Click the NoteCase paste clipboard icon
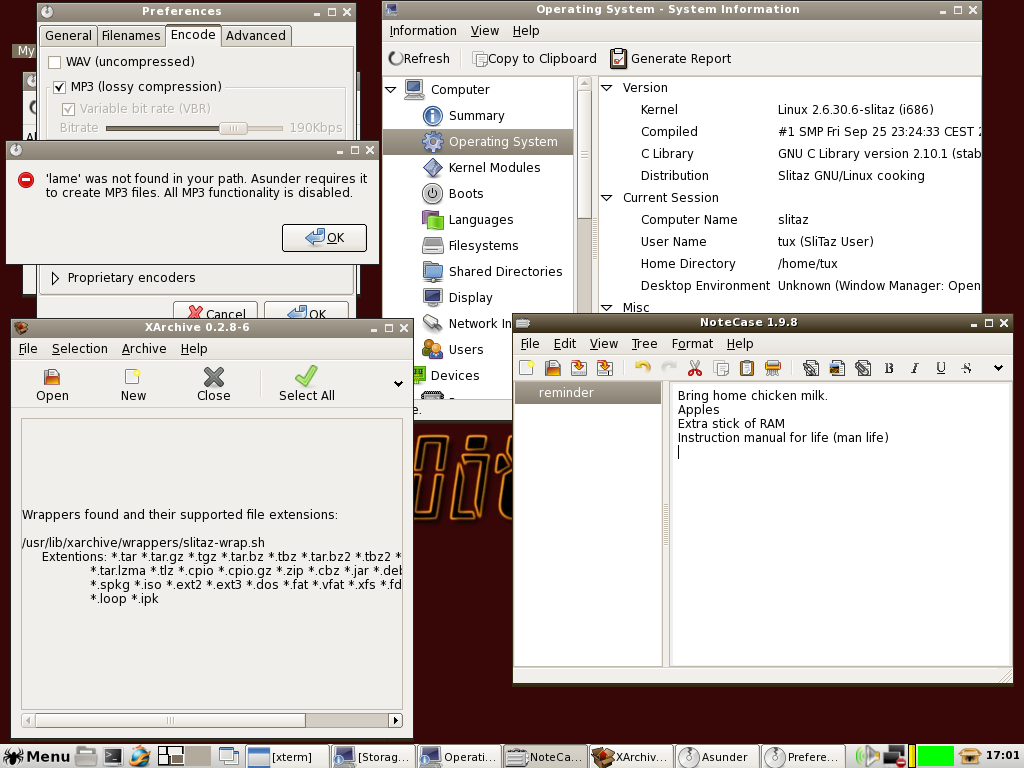Screen dimensions: 1024x768 pyautogui.click(x=746, y=368)
